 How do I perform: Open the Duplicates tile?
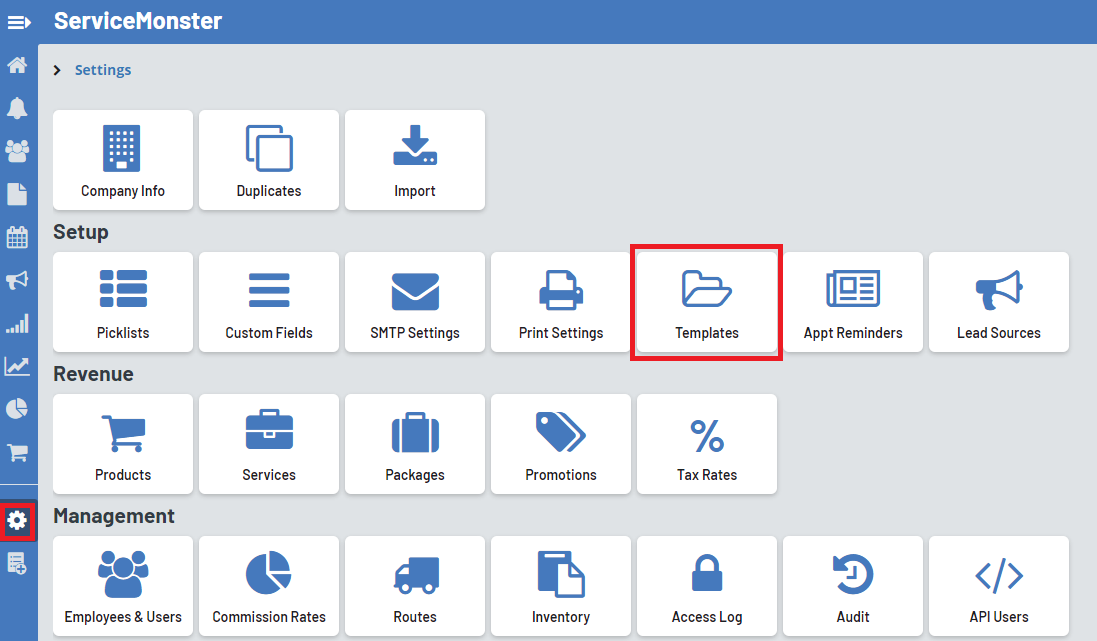tap(269, 160)
